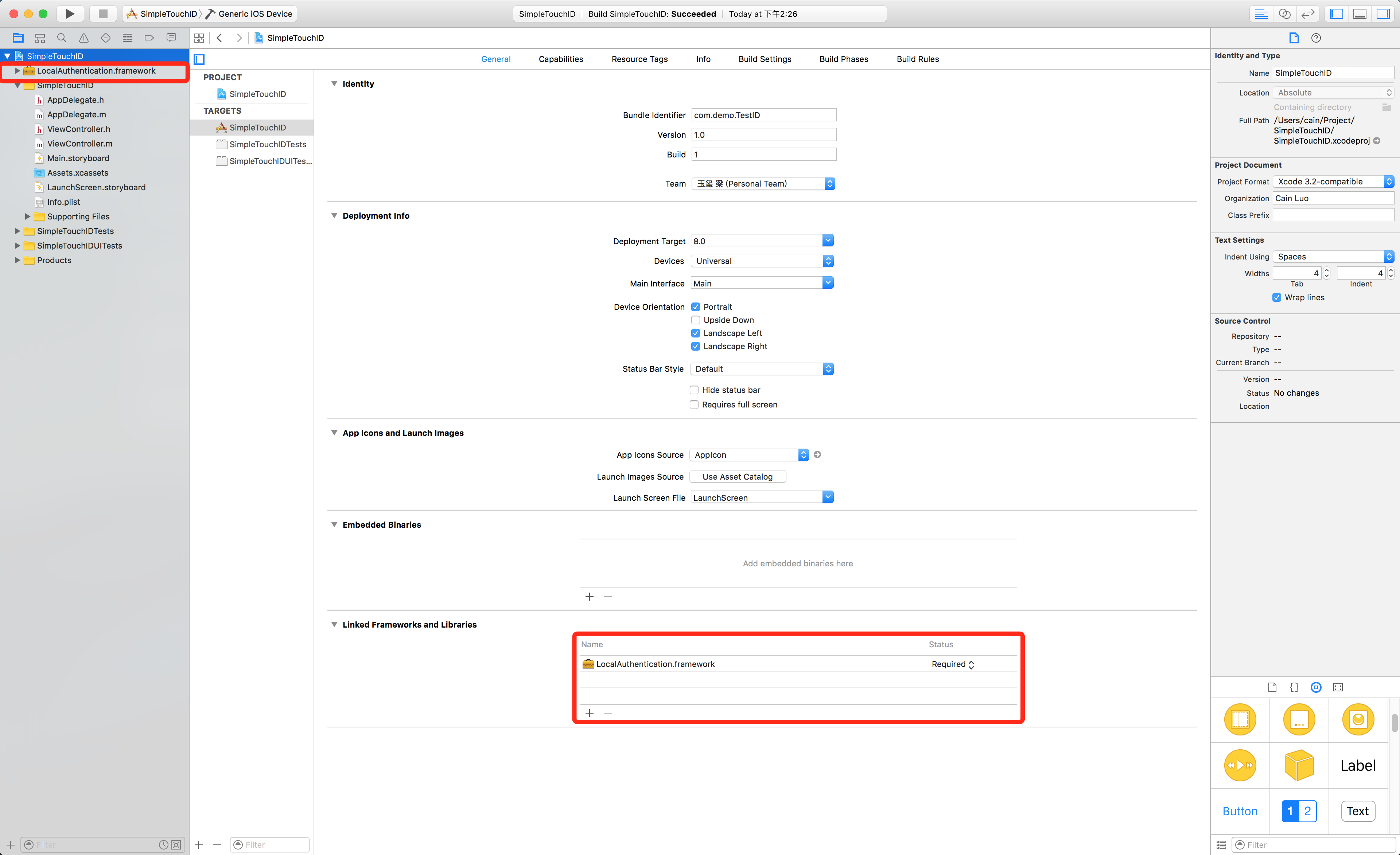Click the Use Asset Catalog button
1400x855 pixels.
[x=737, y=477]
